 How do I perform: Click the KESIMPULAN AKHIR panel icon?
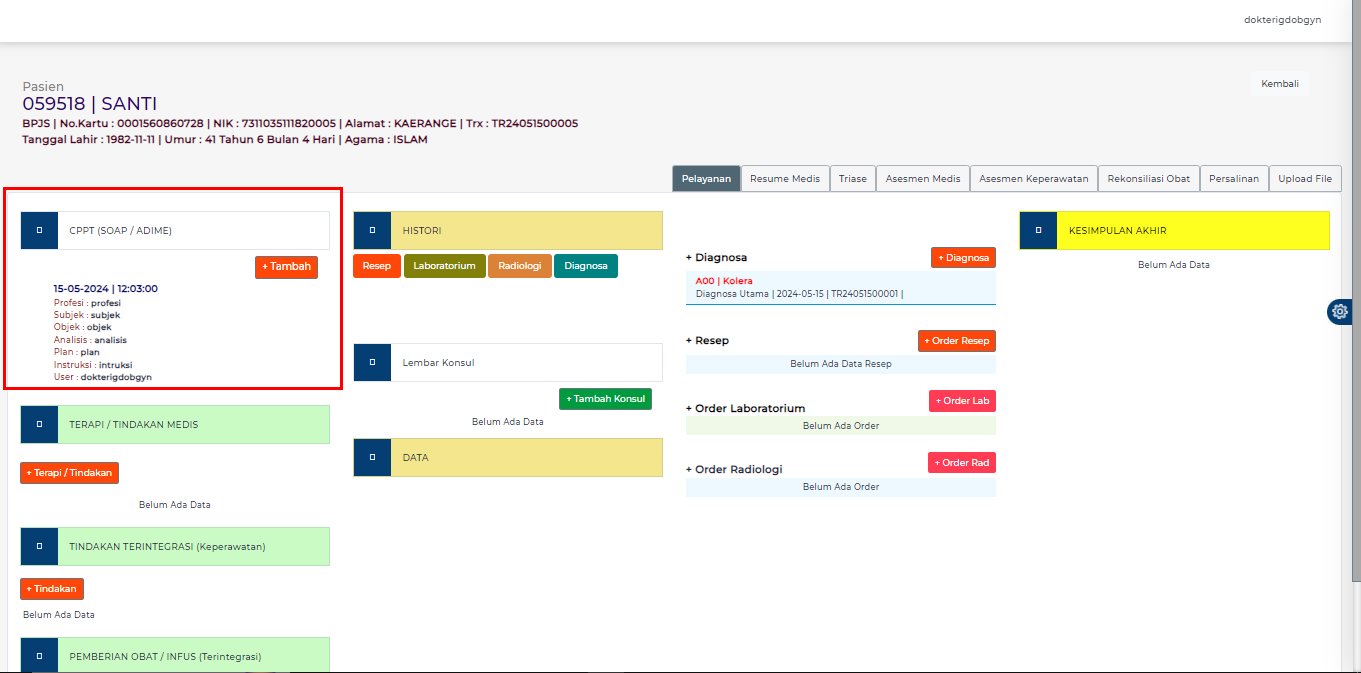click(x=1038, y=230)
